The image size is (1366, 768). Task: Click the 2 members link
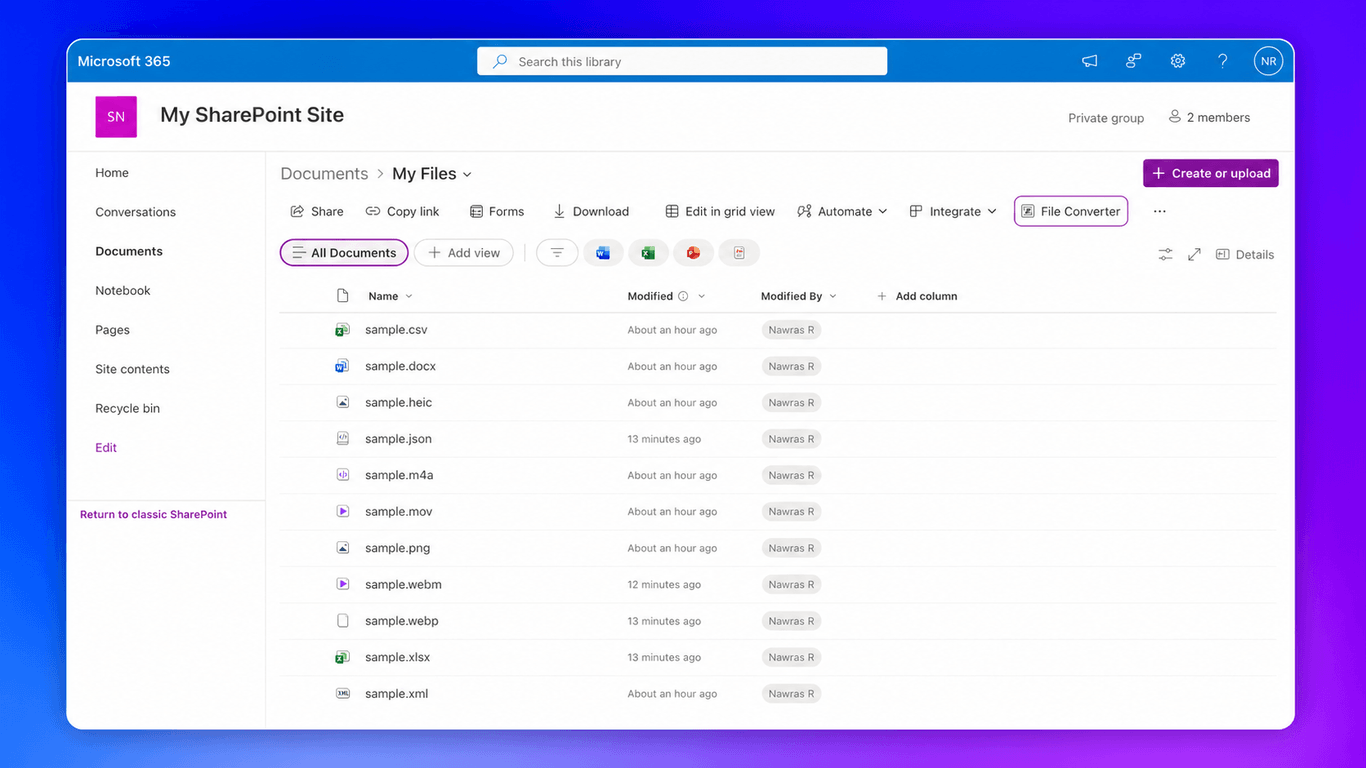[x=1209, y=117]
